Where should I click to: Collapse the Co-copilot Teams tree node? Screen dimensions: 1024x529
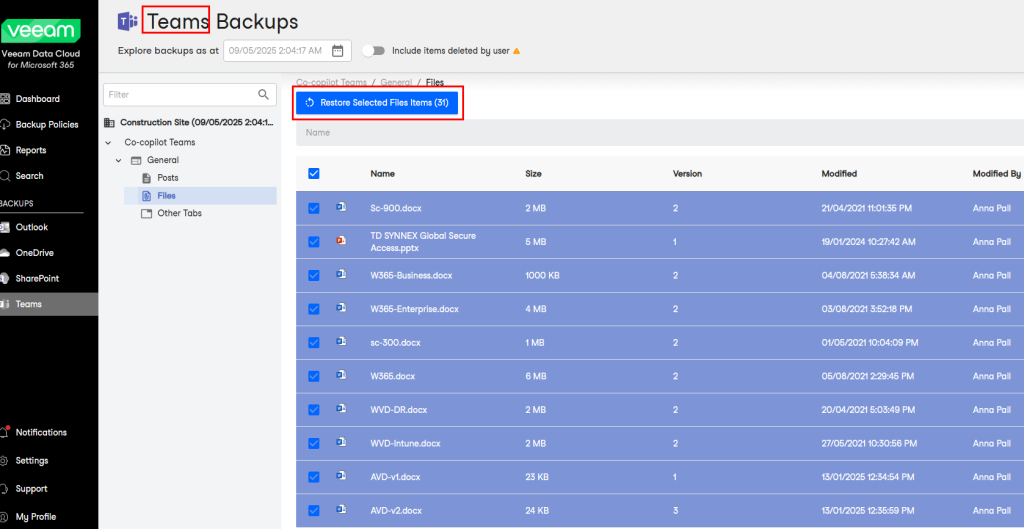108,142
